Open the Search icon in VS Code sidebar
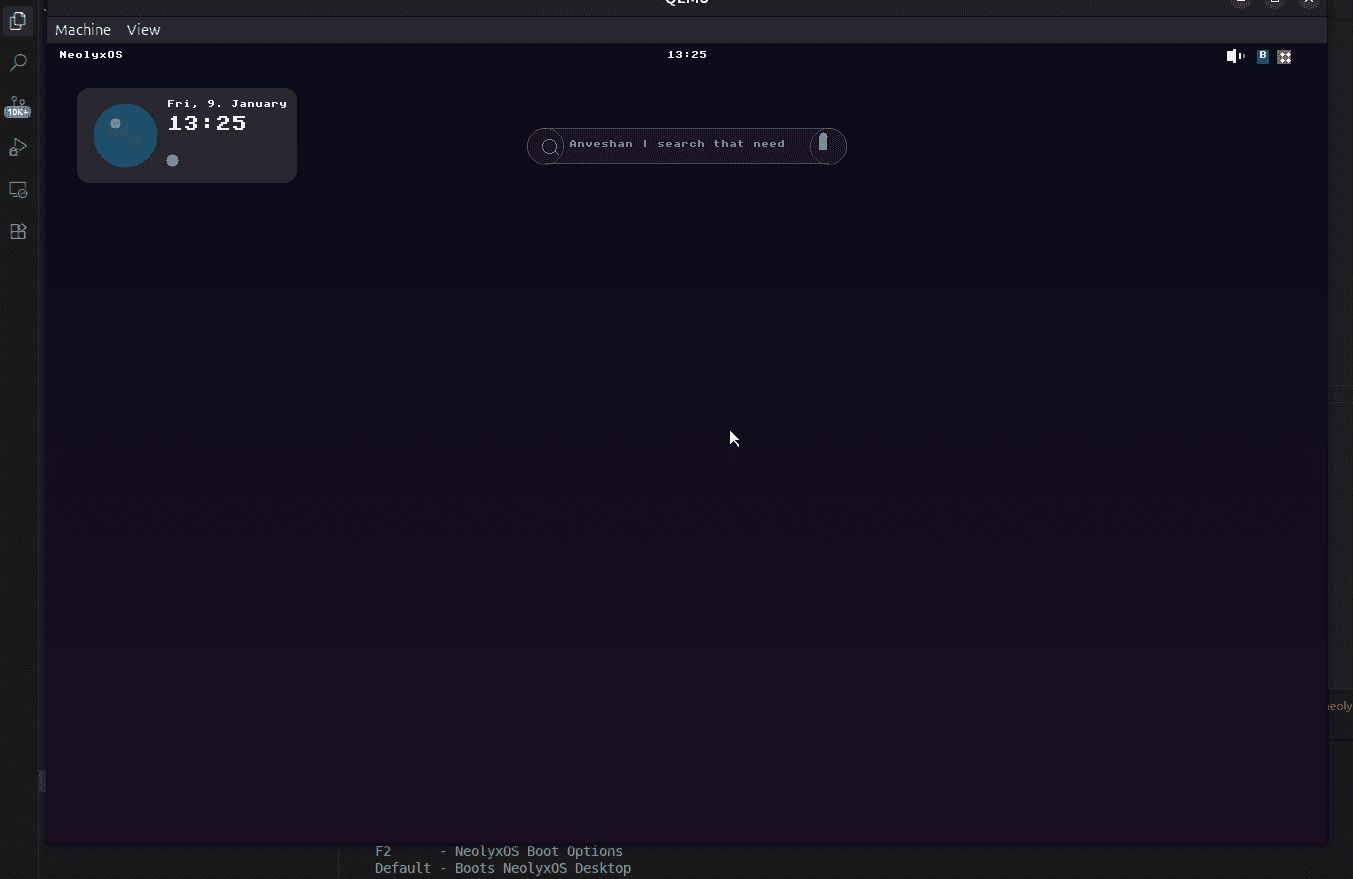Screen dimensions: 1353x879 click(18, 63)
